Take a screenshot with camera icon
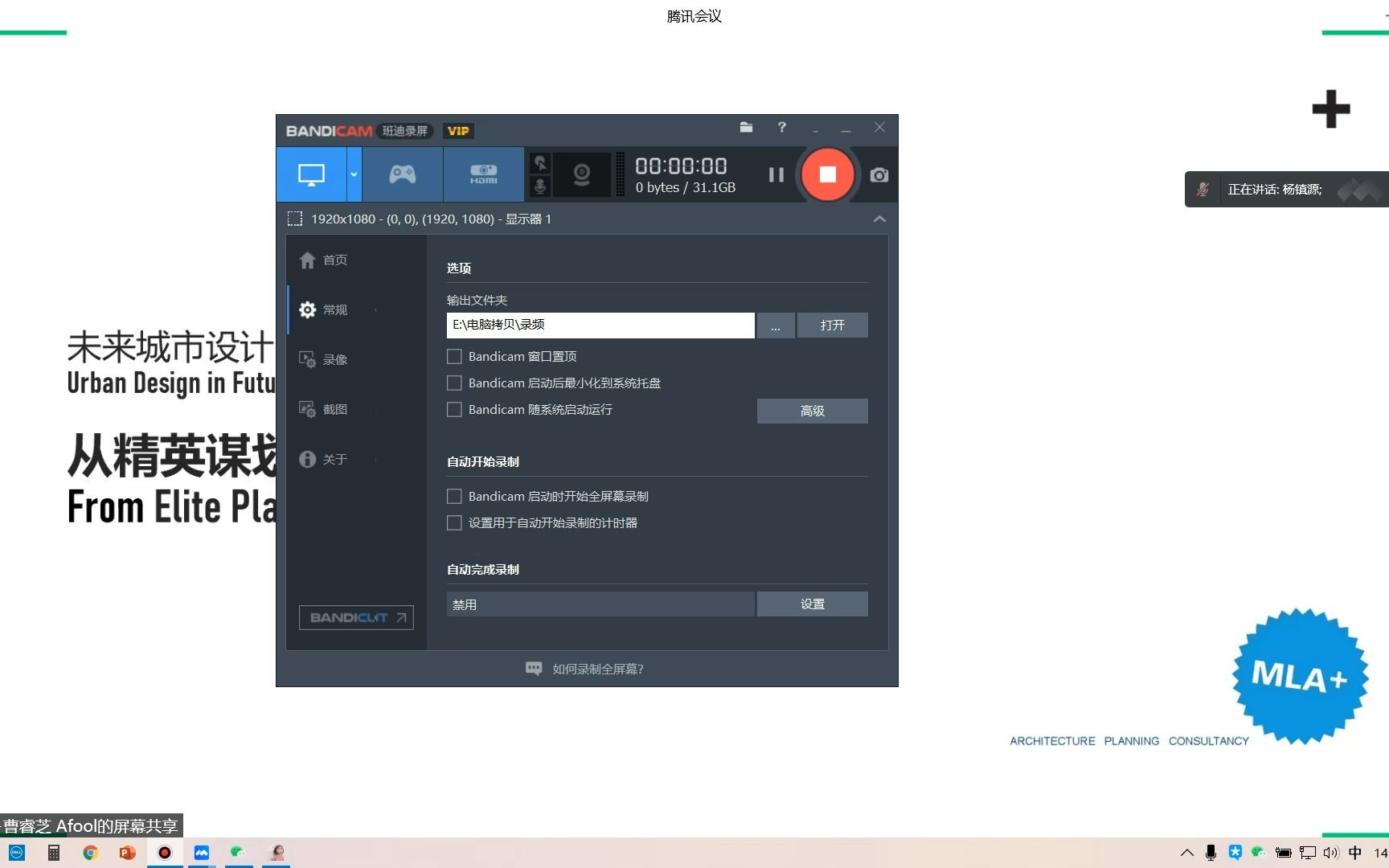This screenshot has height=868, width=1389. click(879, 174)
